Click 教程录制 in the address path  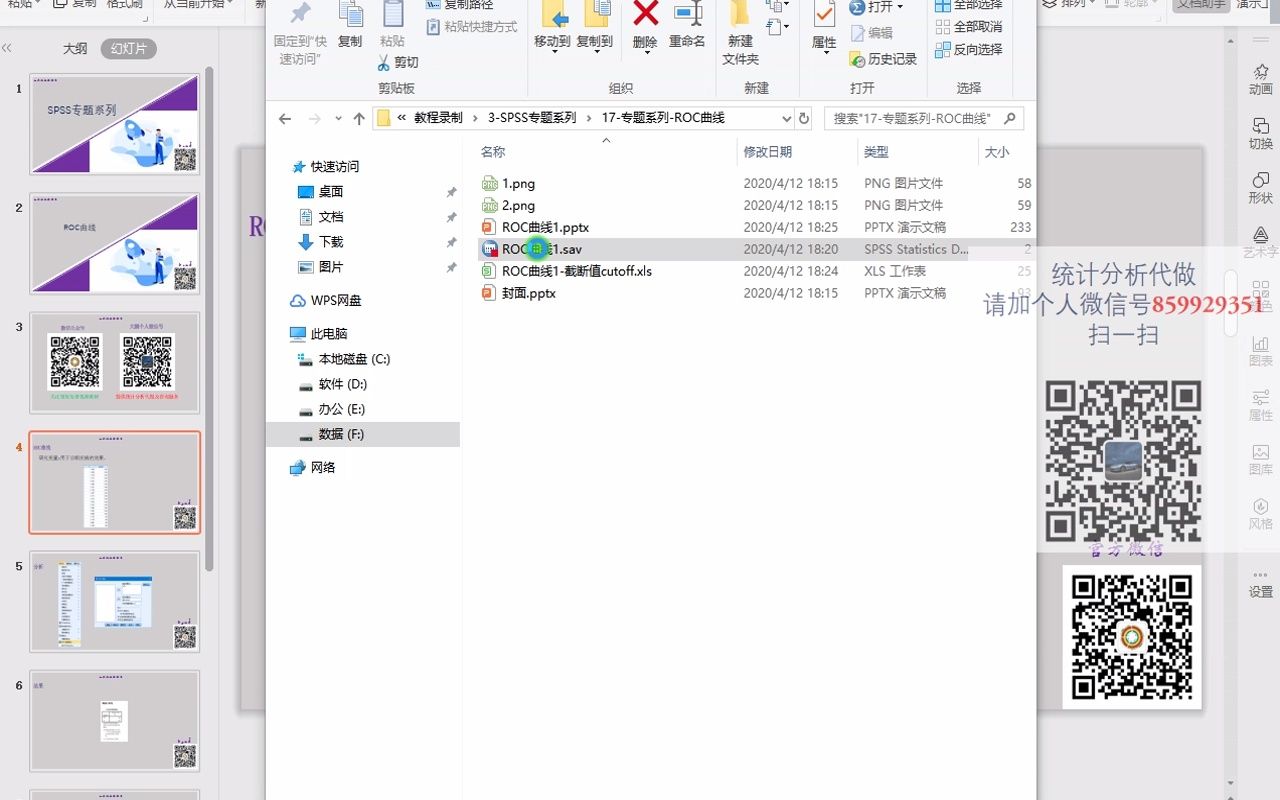[438, 118]
